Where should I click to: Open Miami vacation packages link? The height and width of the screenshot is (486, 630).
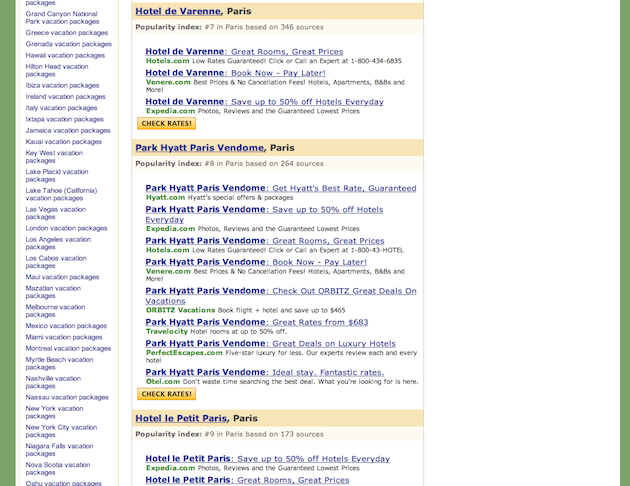[64, 337]
